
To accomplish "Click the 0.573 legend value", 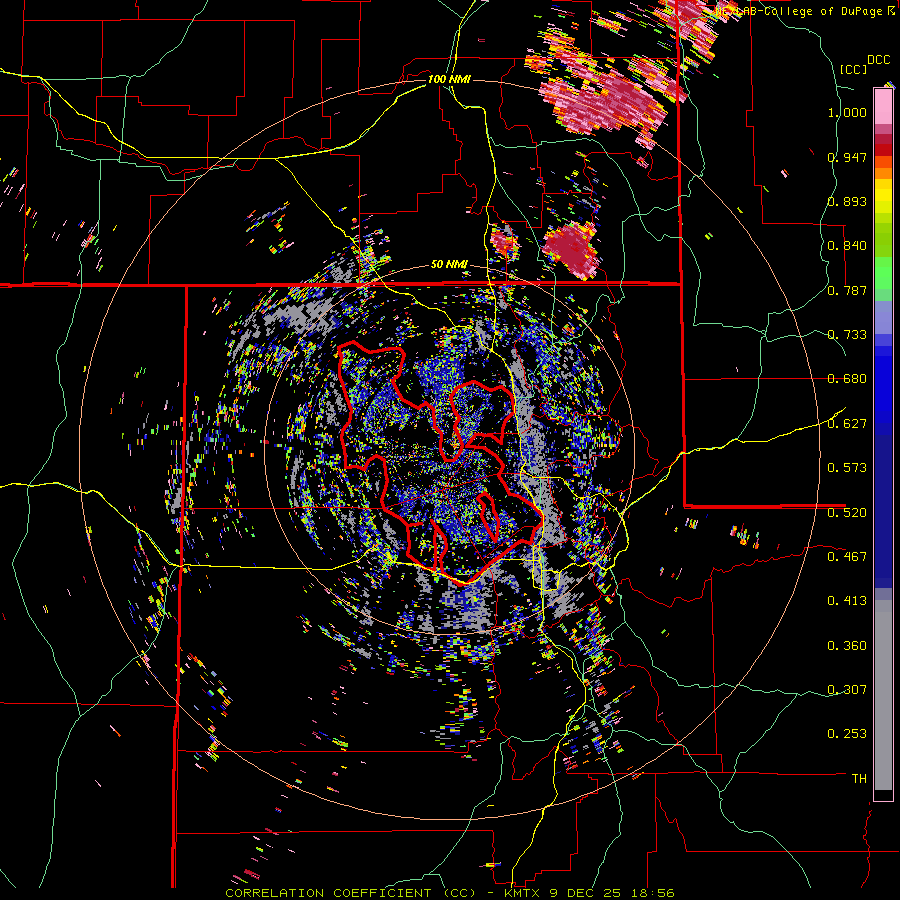I will pyautogui.click(x=847, y=467).
